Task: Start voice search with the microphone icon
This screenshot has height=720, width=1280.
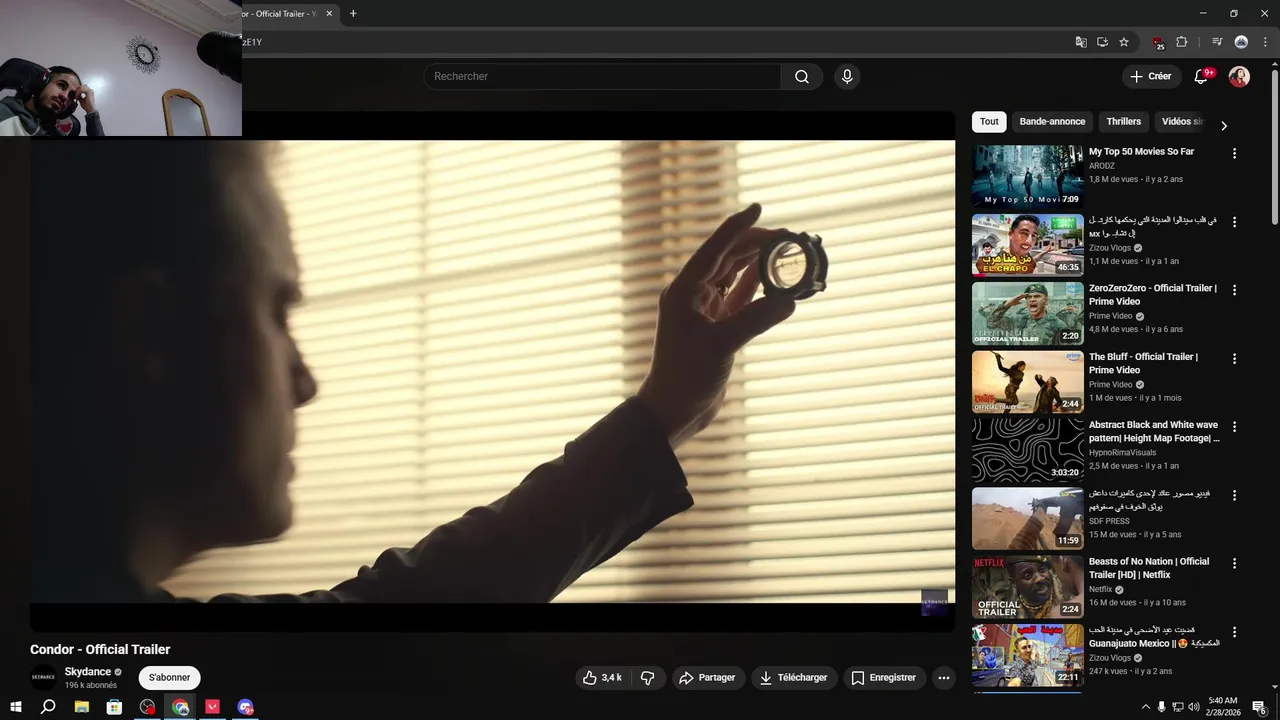Action: (847, 77)
